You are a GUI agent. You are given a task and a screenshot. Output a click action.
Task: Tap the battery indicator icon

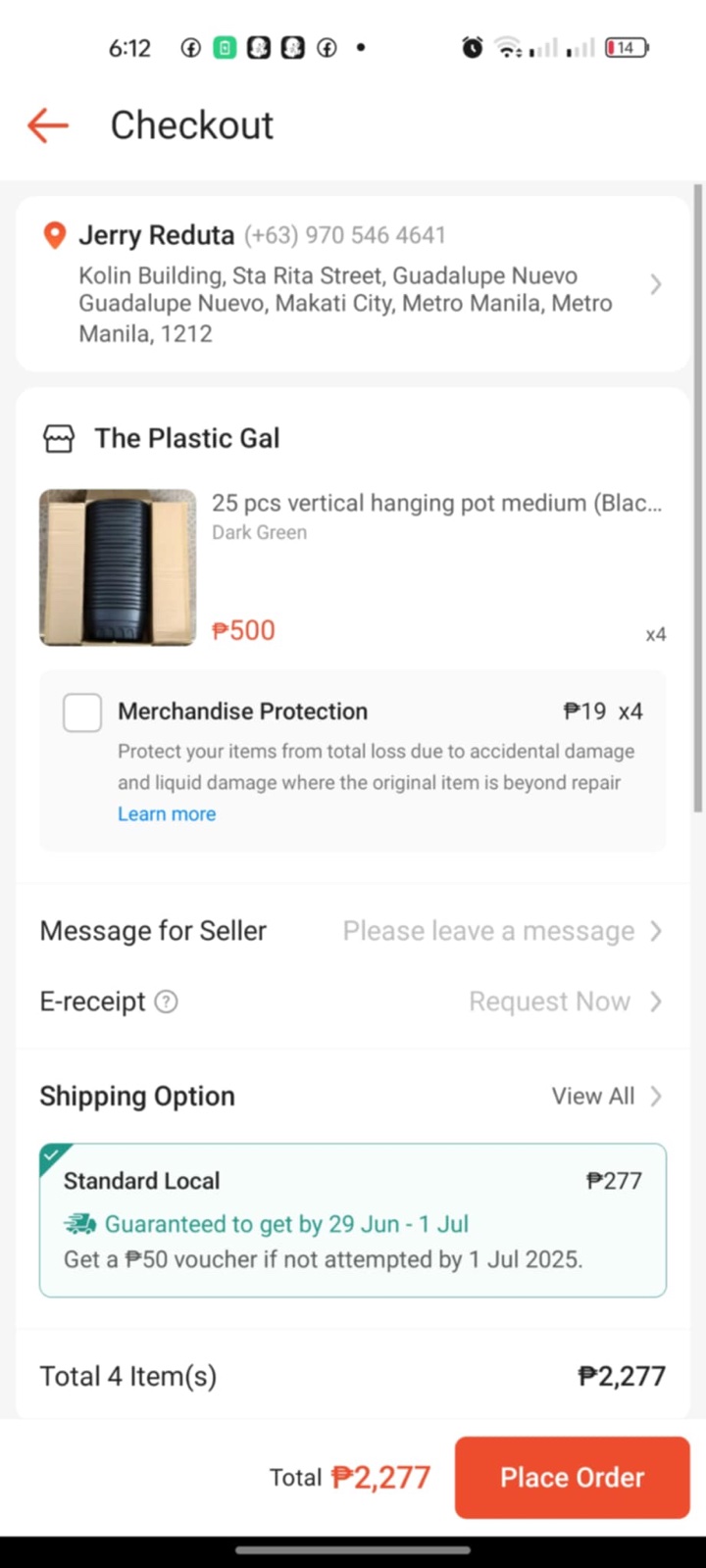point(626,47)
